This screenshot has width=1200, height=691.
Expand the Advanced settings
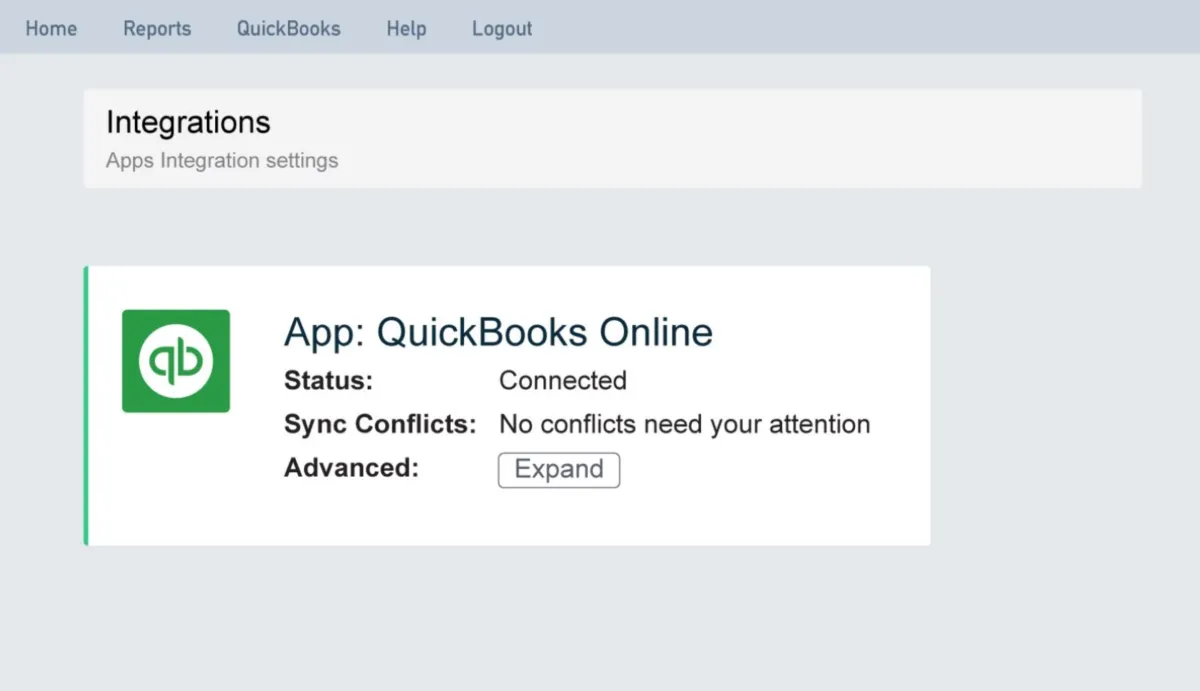click(559, 470)
